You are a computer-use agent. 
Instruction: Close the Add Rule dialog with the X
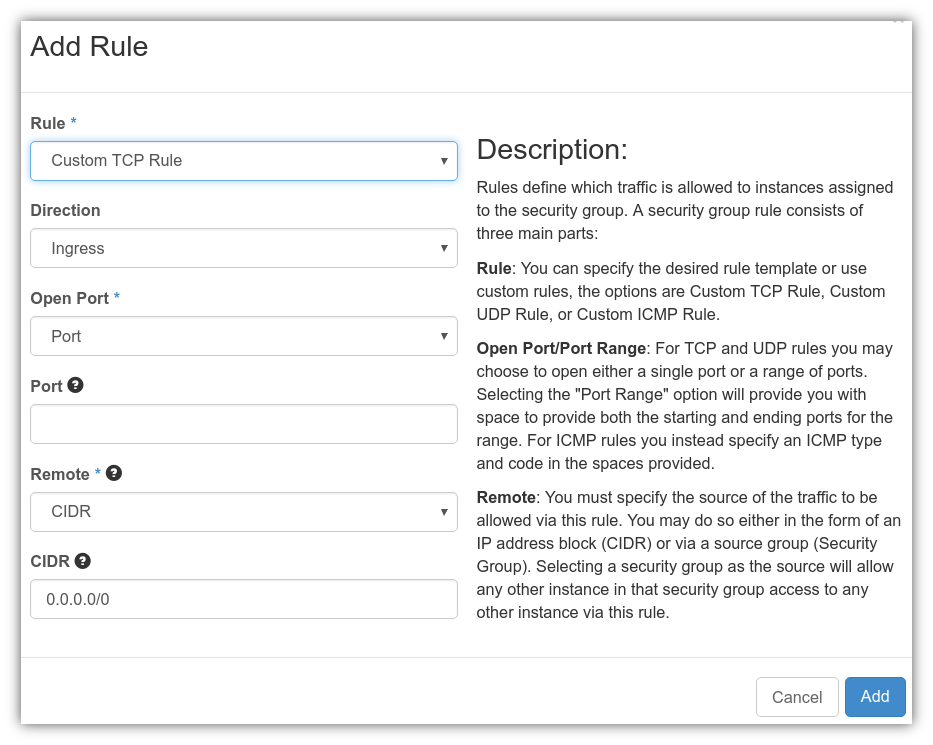(x=897, y=21)
